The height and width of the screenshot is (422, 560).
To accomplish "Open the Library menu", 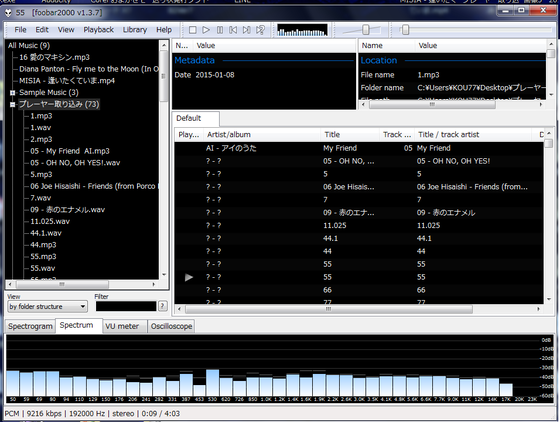I will pos(135,30).
